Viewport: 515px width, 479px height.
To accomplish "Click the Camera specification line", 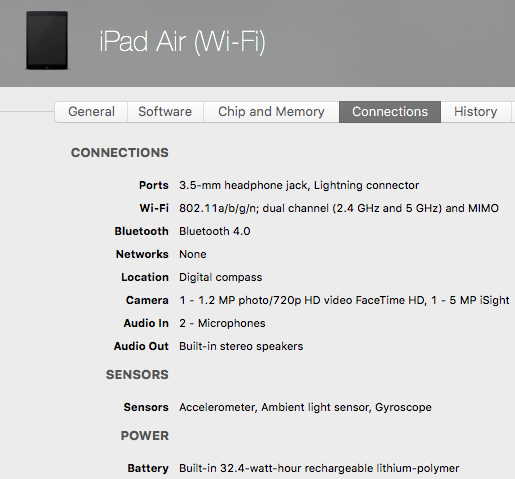I will pos(344,300).
